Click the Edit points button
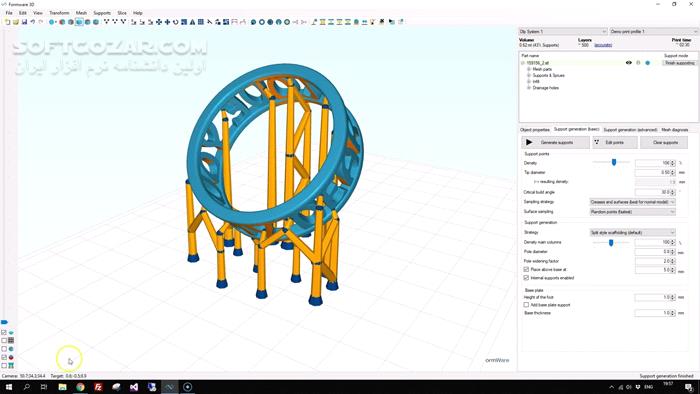 pos(615,142)
